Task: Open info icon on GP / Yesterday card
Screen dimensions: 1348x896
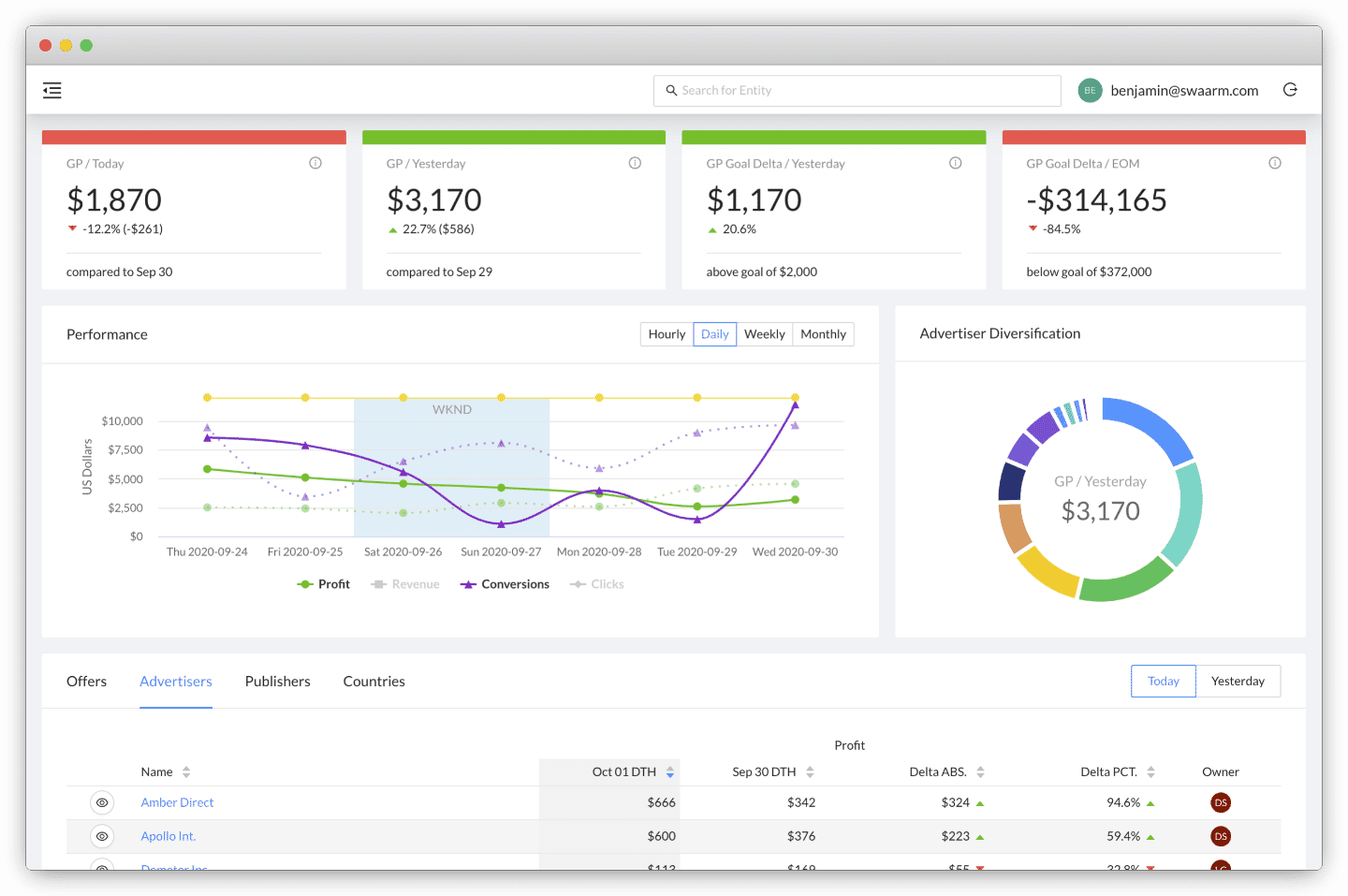Action: pos(635,163)
